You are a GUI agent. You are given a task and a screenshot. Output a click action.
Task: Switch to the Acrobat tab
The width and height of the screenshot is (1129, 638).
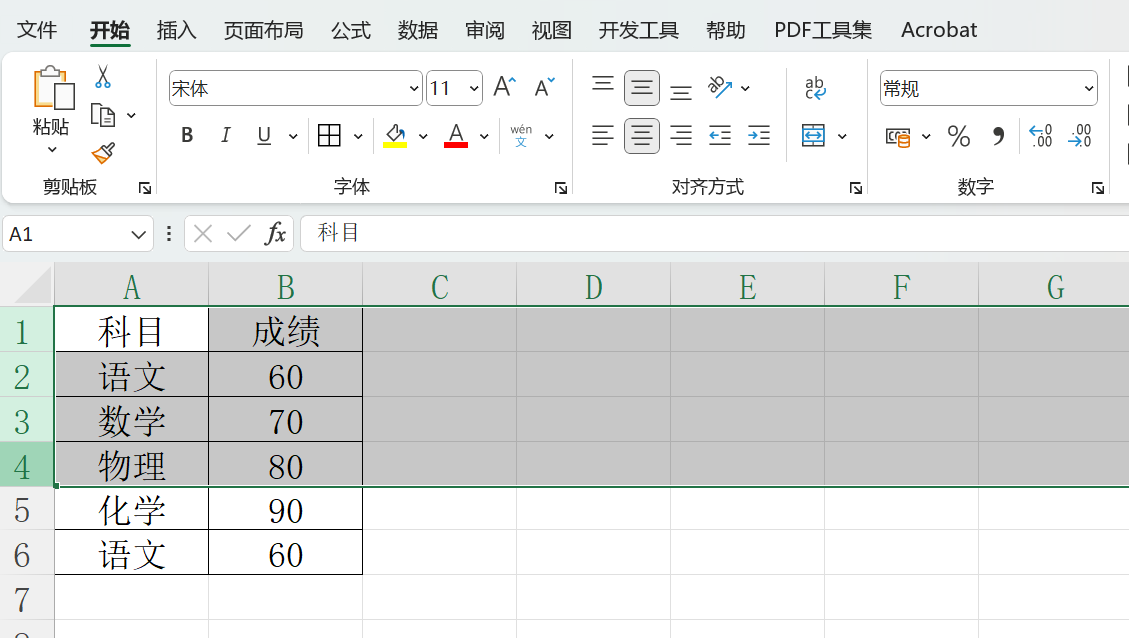[939, 30]
